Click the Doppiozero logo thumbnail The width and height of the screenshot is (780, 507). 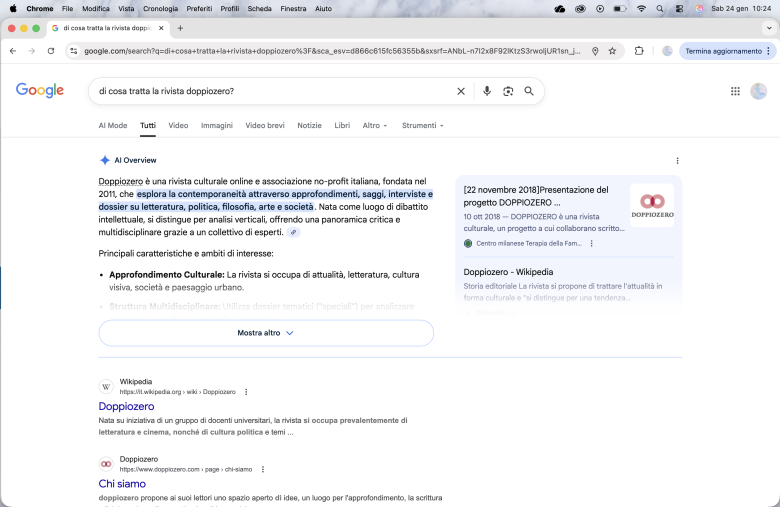(x=651, y=205)
